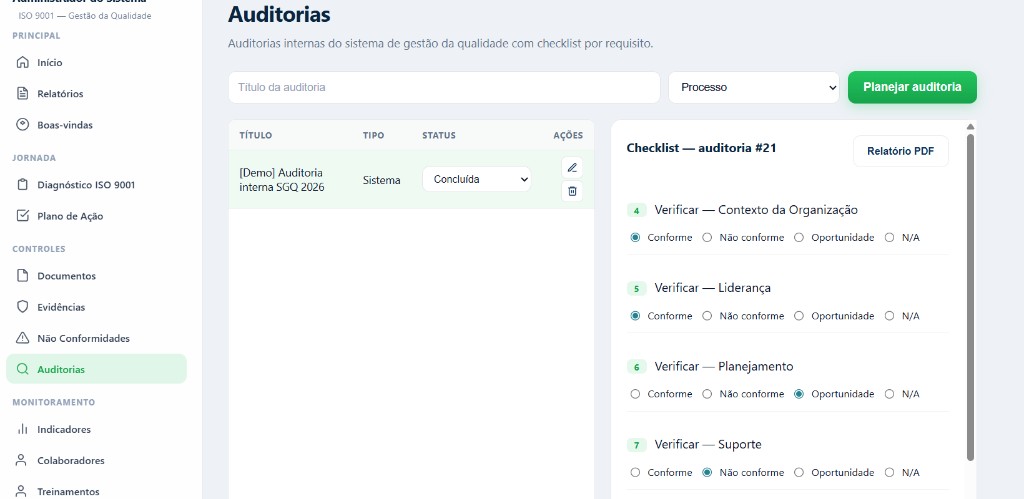The height and width of the screenshot is (499, 1024).
Task: Open the Processo dropdown
Action: 754,88
